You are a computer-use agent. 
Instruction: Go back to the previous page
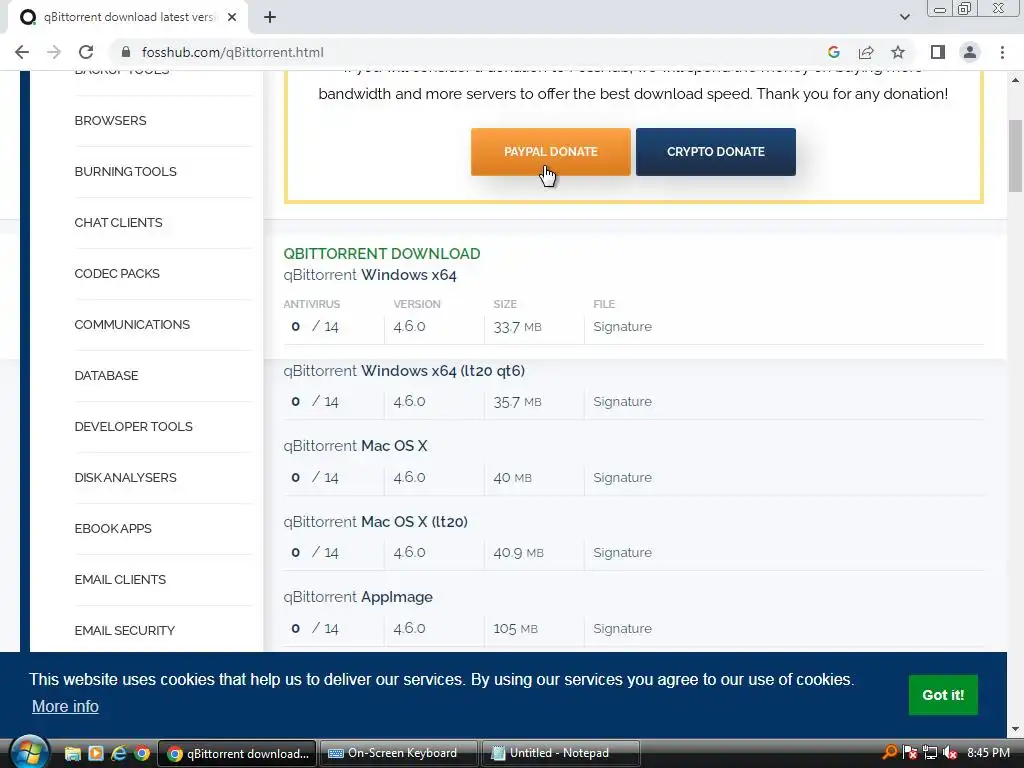coord(22,52)
